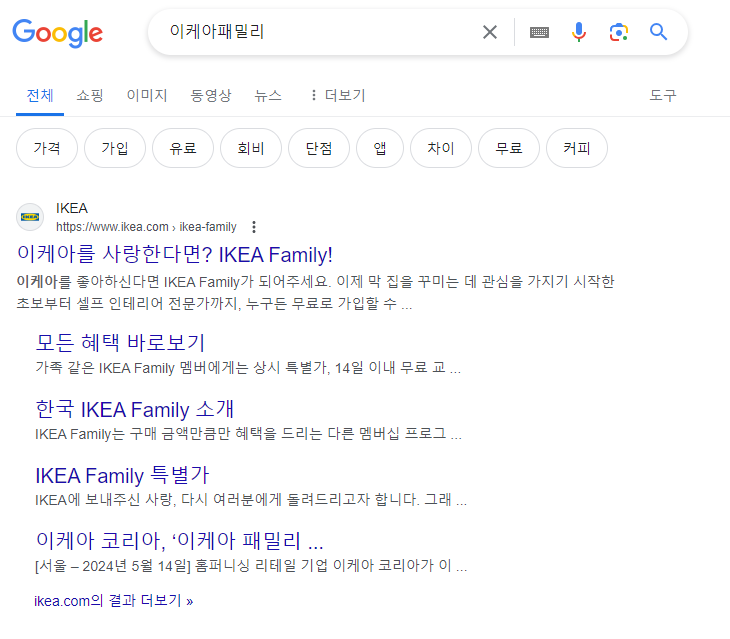The height and width of the screenshot is (639, 730).
Task: Select the 무료 filter chip
Action: 509,148
